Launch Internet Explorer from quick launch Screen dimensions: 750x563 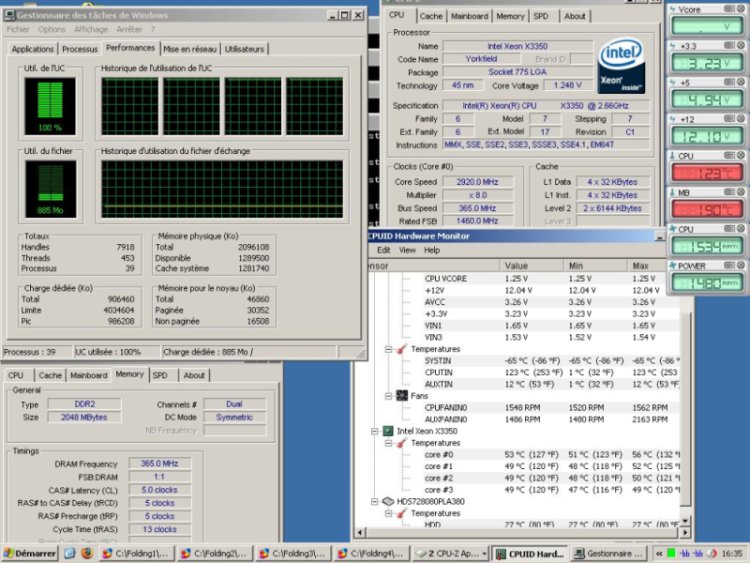click(70, 553)
